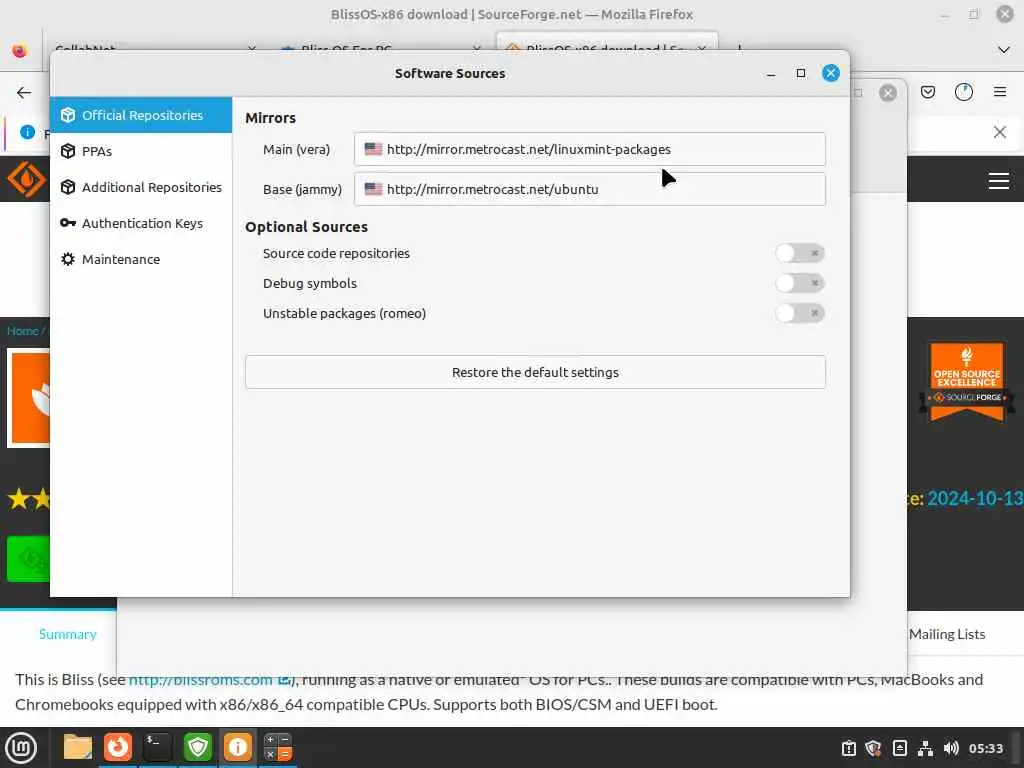This screenshot has width=1024, height=768.
Task: Click the Base (jammy) mirror field
Action: (x=590, y=189)
